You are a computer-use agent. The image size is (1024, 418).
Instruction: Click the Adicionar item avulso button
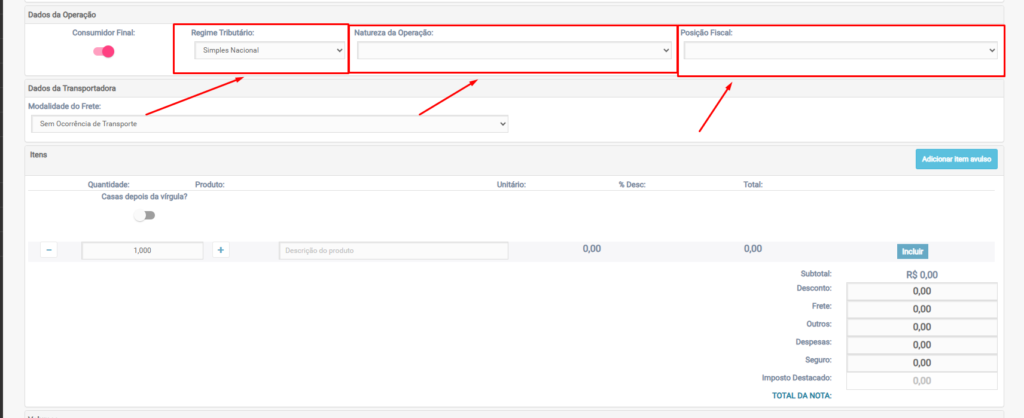(x=956, y=159)
